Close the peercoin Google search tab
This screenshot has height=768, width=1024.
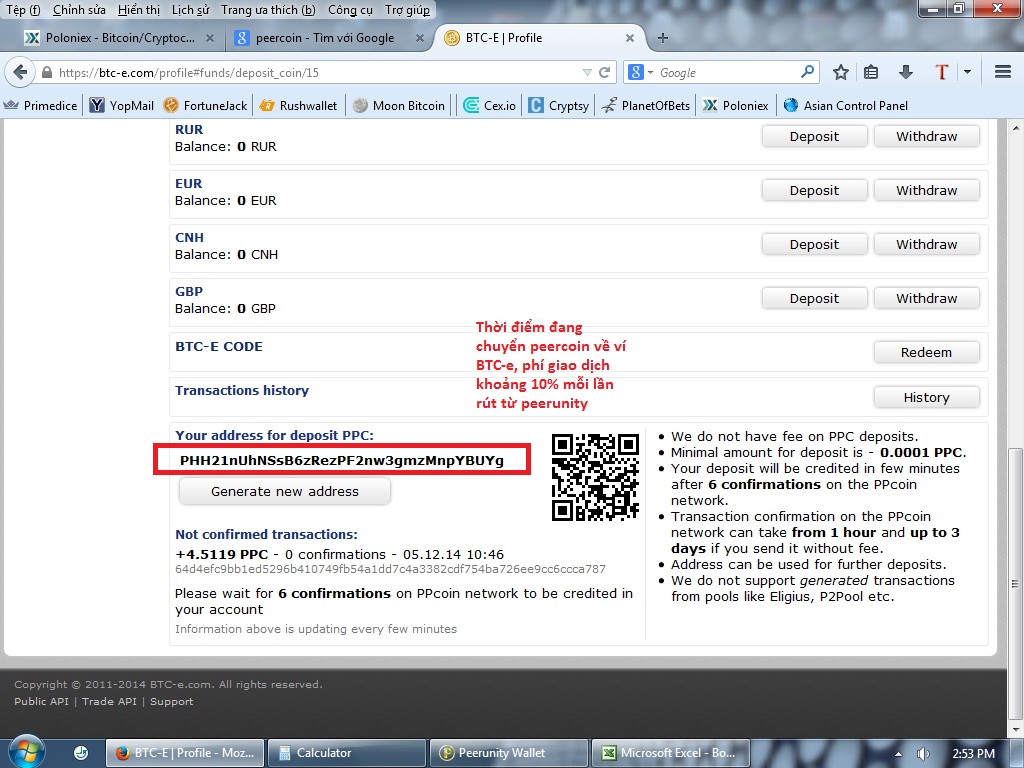420,38
